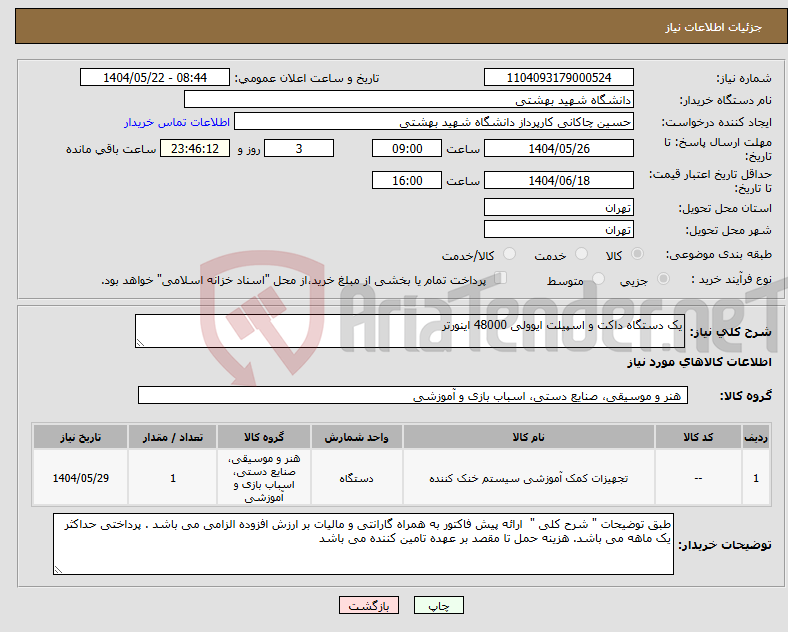
Task: Click the delivery province field تهران
Action: click(558, 207)
